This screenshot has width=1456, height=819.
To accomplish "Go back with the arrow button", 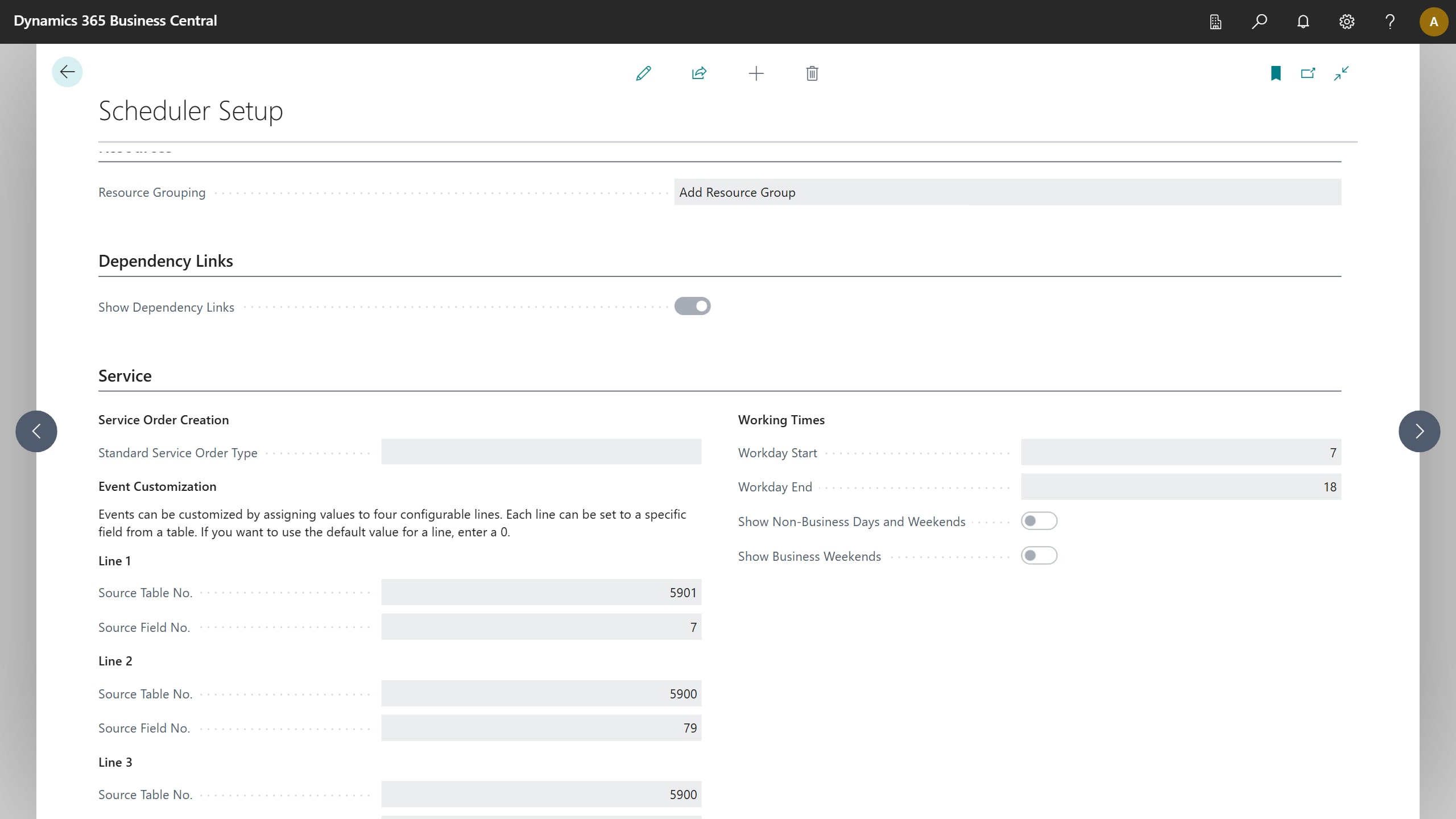I will (67, 72).
